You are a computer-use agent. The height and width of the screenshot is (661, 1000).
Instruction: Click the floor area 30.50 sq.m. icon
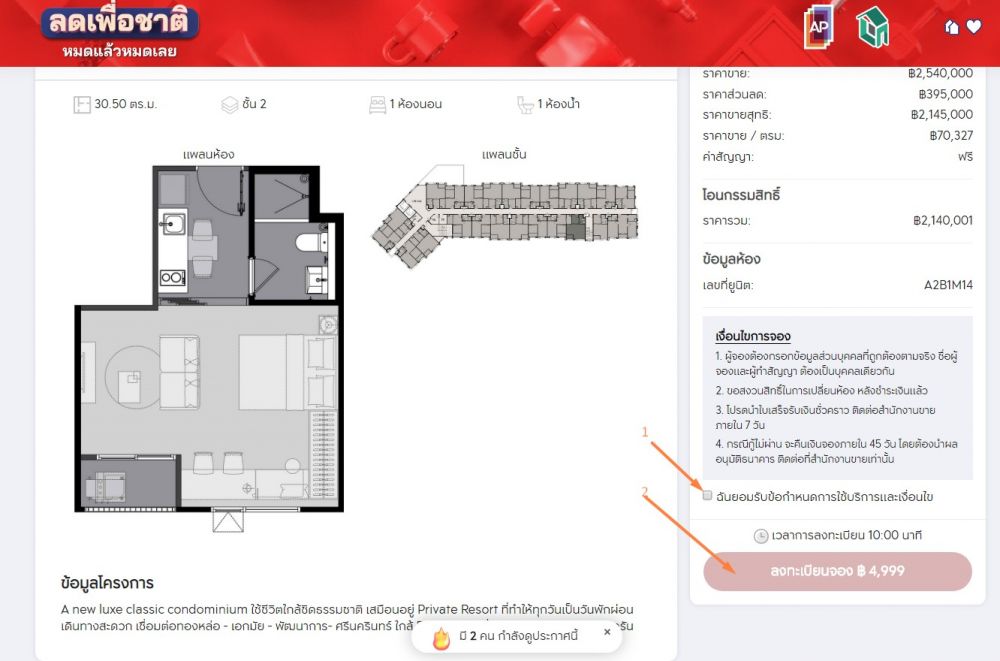pyautogui.click(x=81, y=104)
